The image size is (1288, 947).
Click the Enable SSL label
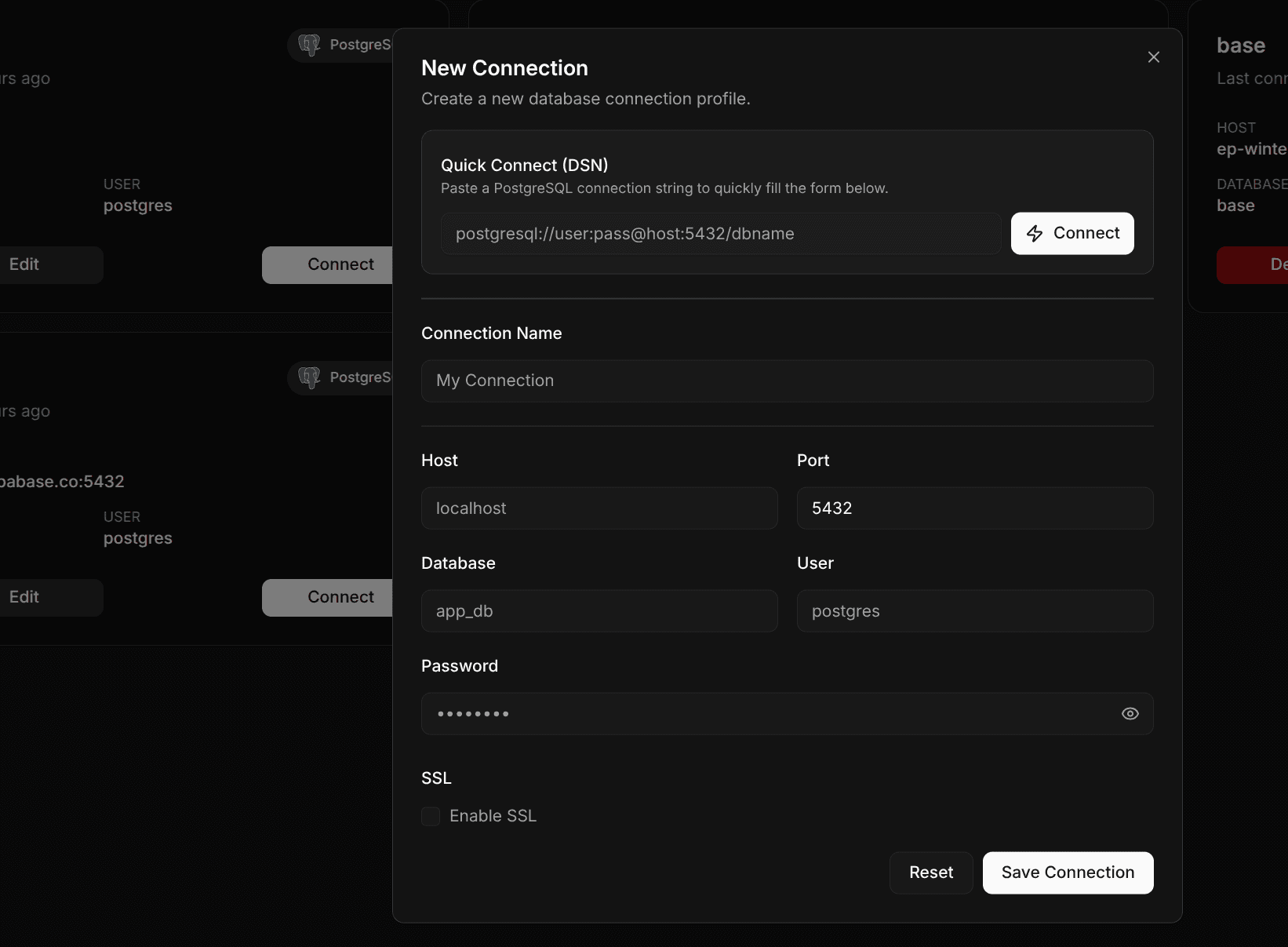[x=493, y=816]
